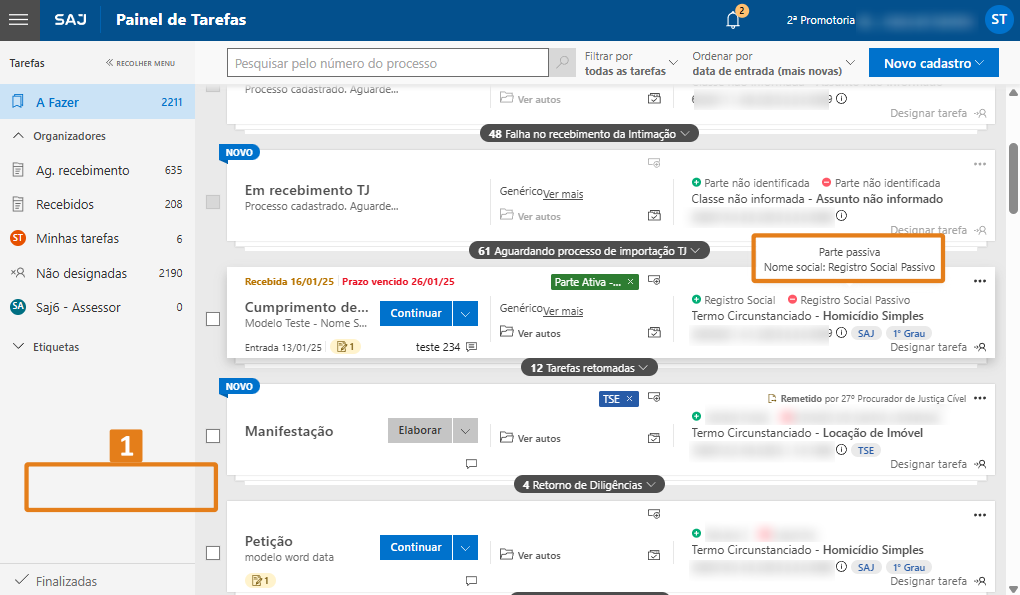Open the ellipsis options on the Manifestação card
The image size is (1020, 595).
click(x=978, y=397)
